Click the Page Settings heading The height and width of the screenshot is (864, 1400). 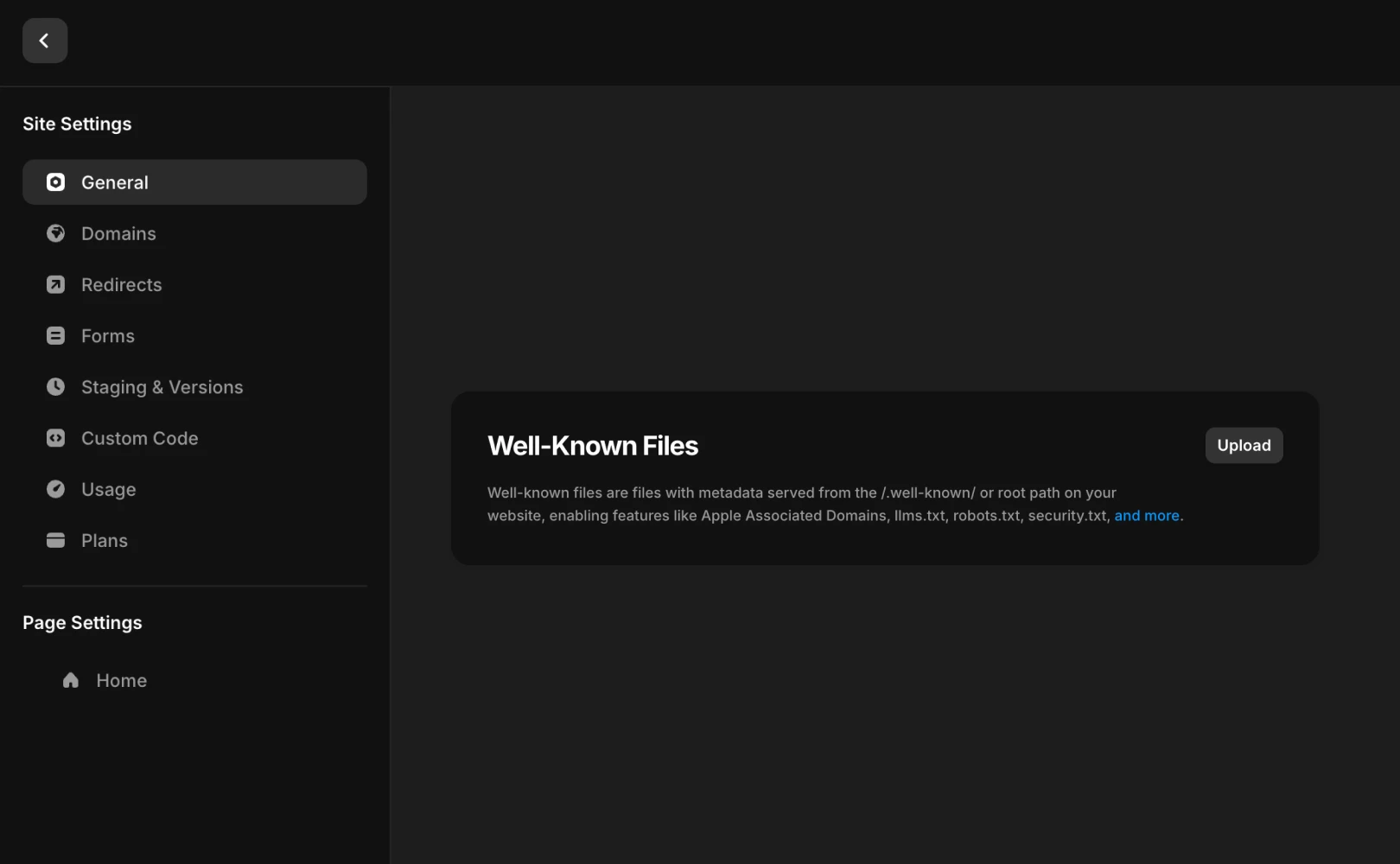click(x=82, y=623)
